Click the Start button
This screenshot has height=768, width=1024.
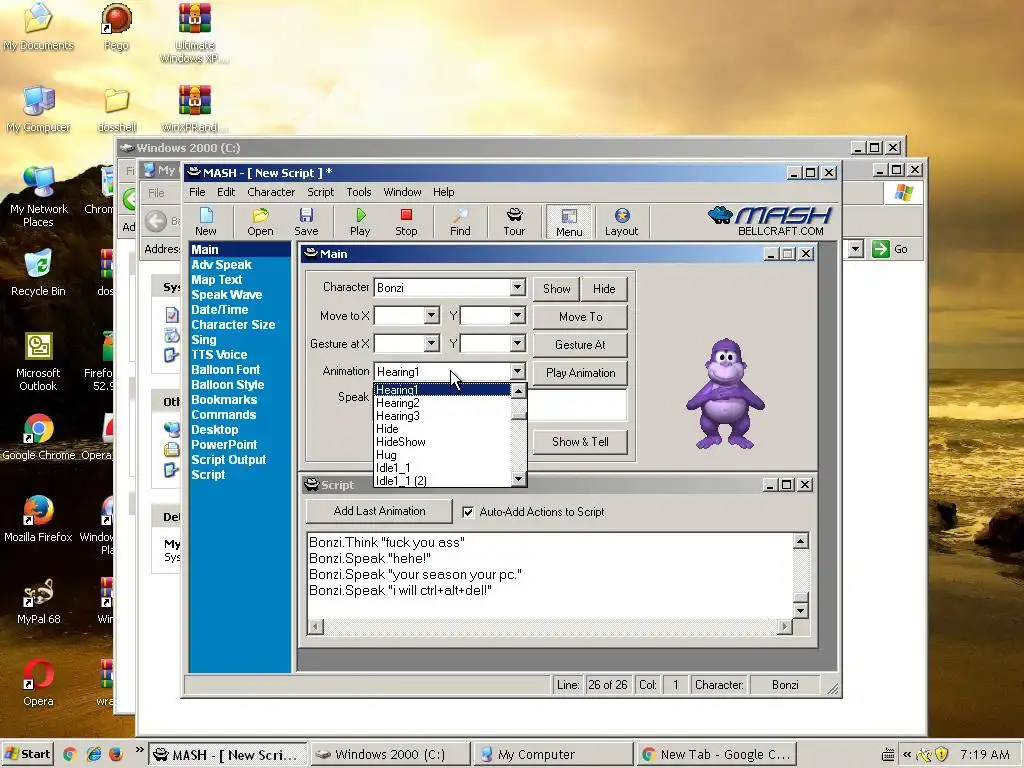[x=27, y=754]
